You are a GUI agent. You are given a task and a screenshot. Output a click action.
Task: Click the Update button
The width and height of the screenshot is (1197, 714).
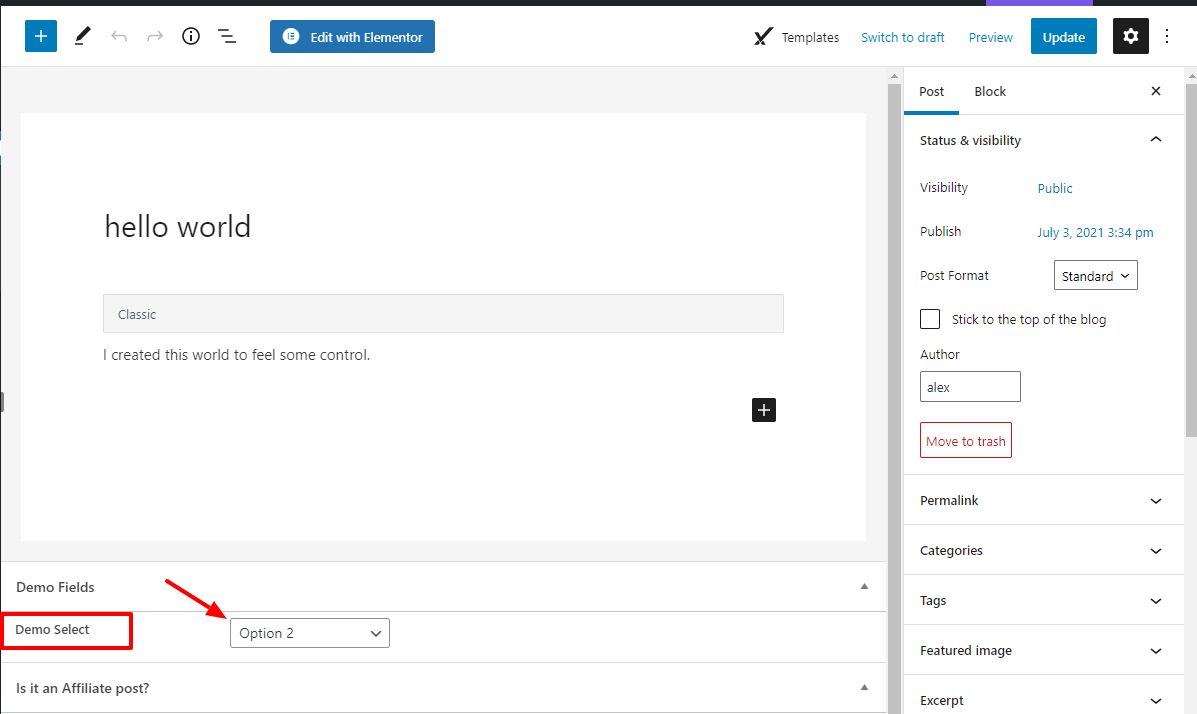coord(1063,37)
